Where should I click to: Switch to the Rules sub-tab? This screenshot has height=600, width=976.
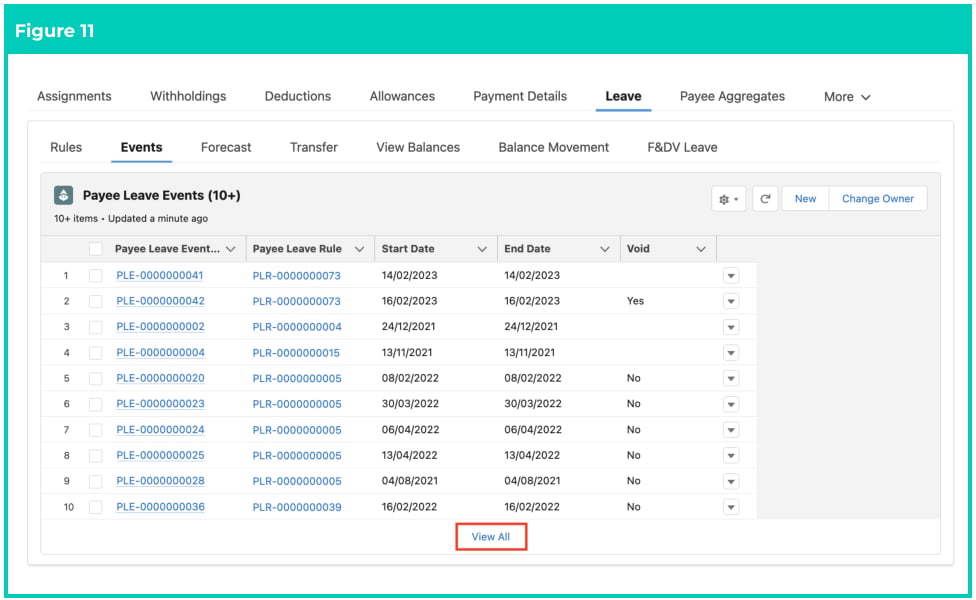pyautogui.click(x=66, y=148)
